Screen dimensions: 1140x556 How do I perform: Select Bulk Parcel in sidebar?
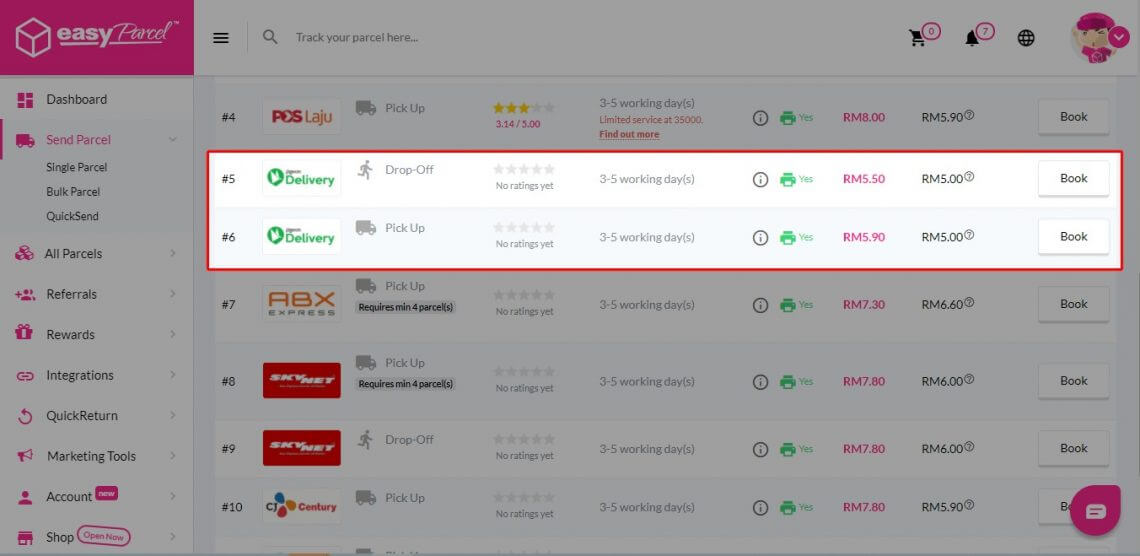coord(73,192)
